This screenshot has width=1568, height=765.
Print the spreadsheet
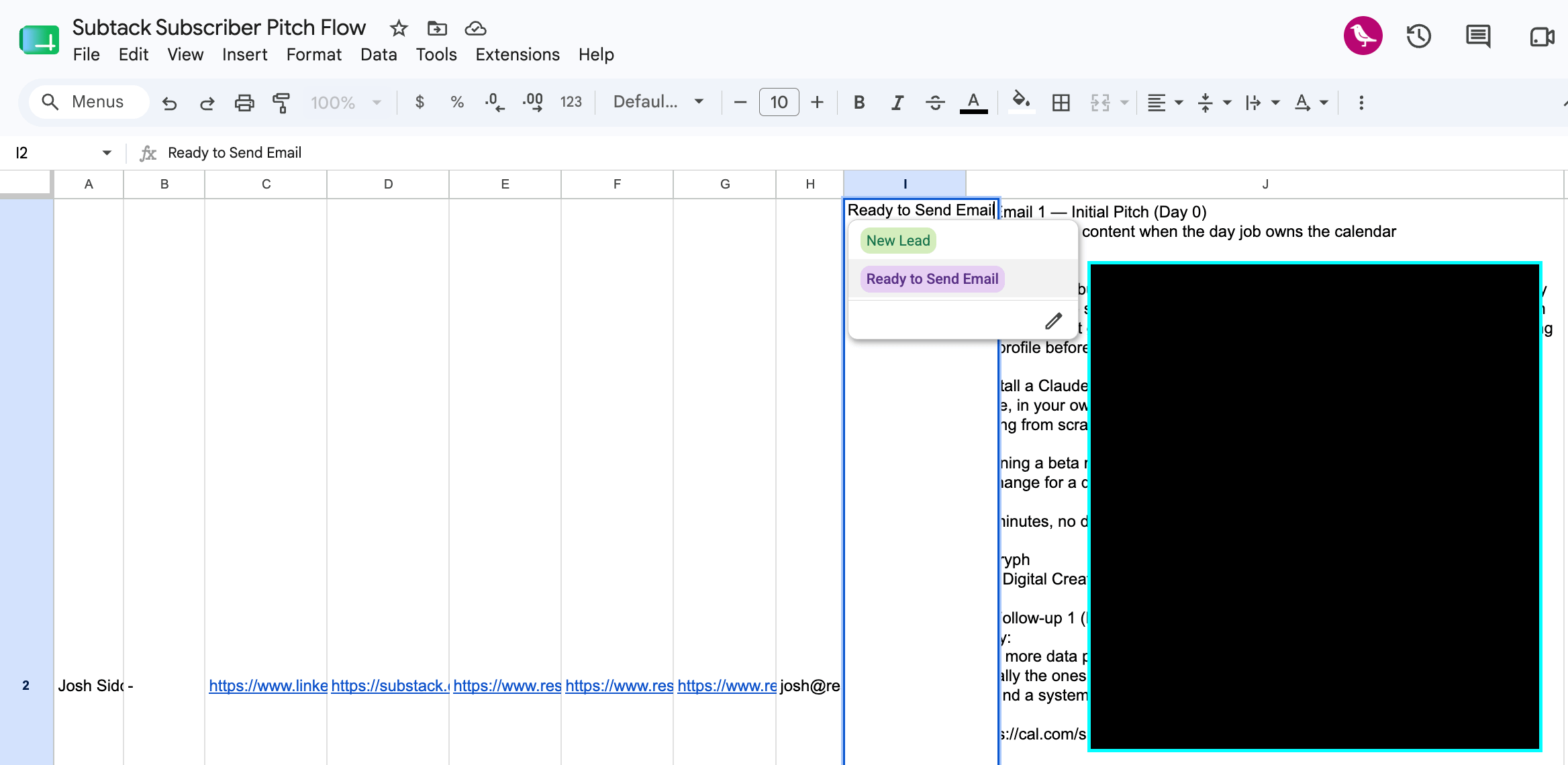point(244,103)
